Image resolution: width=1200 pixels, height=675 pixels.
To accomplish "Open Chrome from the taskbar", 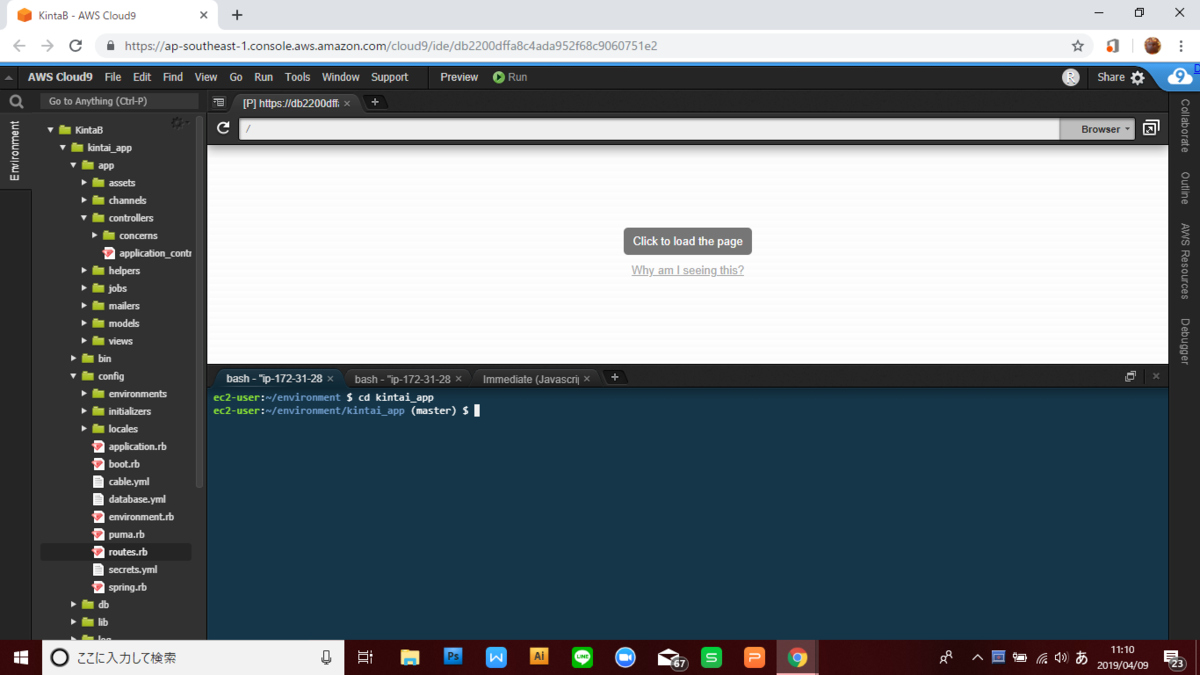I will (x=797, y=657).
